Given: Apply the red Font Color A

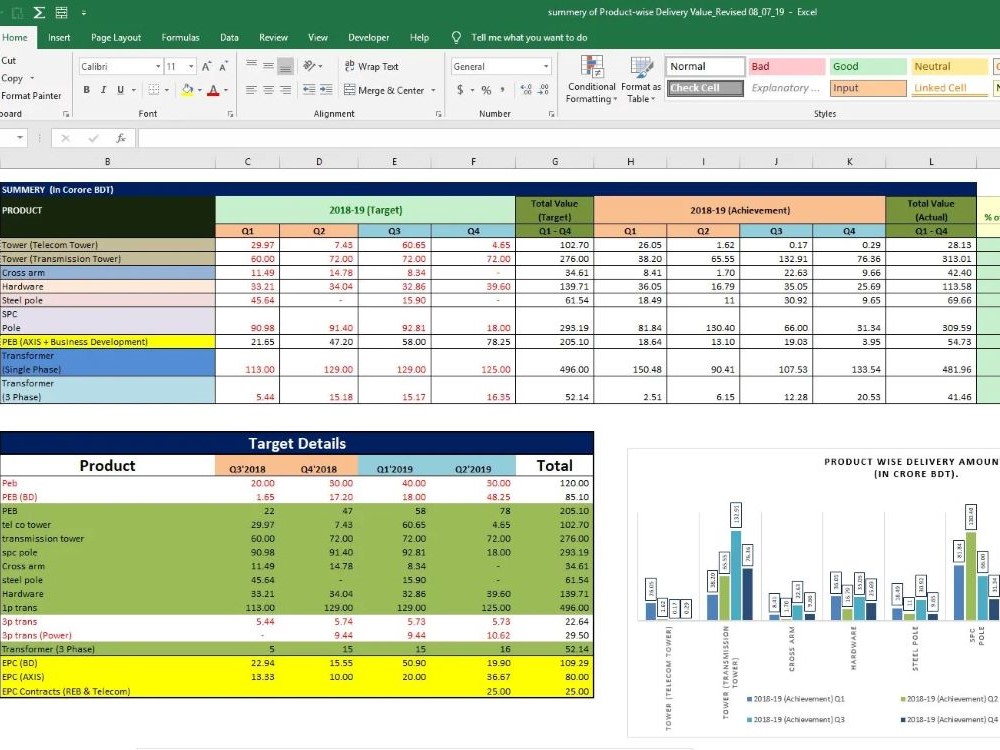Looking at the screenshot, I should [x=213, y=90].
